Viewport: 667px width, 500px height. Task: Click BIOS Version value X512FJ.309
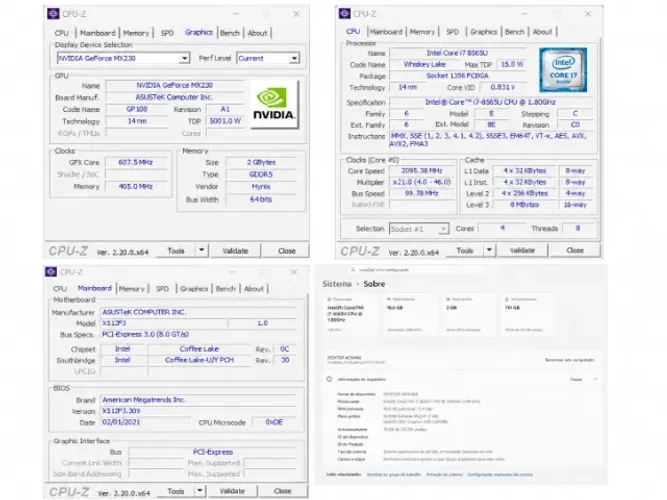coord(198,411)
